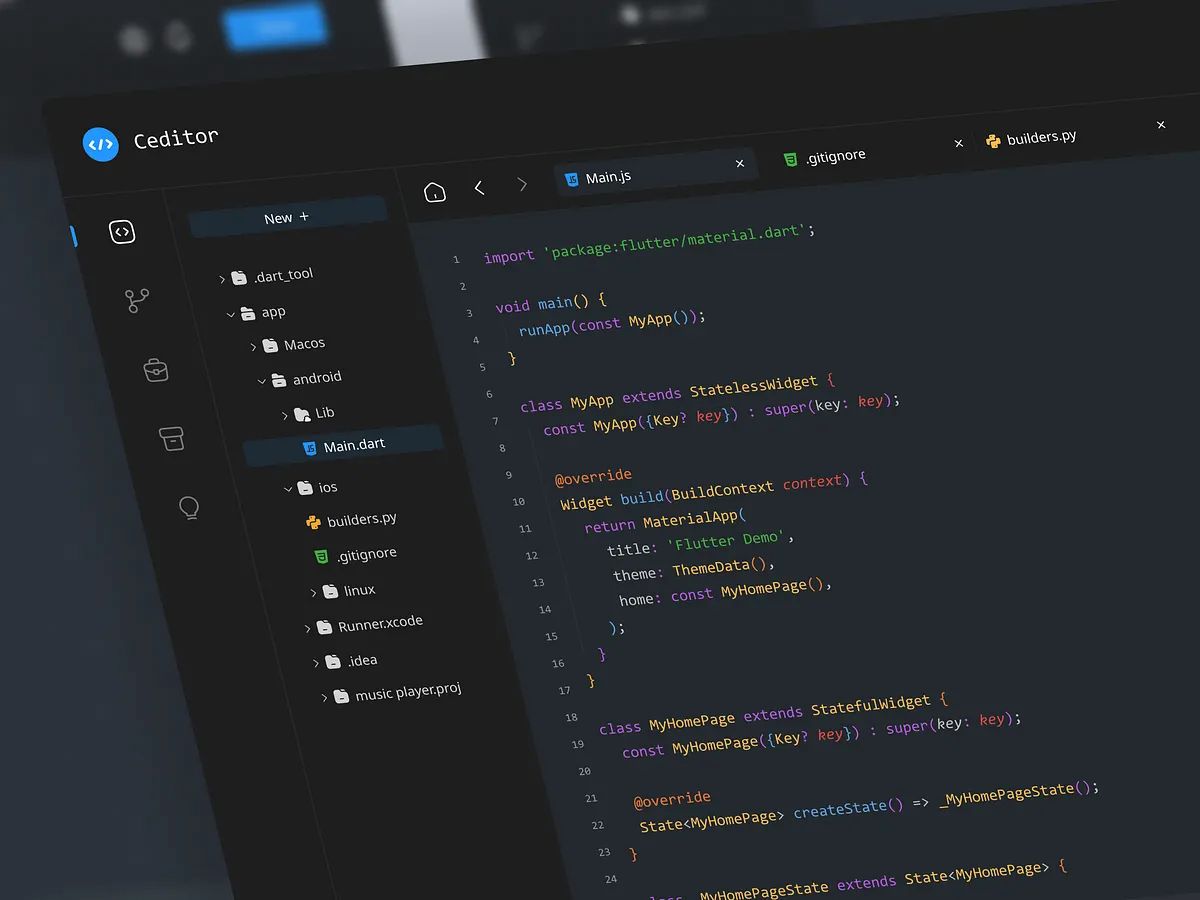Collapse the android folder

[262, 380]
